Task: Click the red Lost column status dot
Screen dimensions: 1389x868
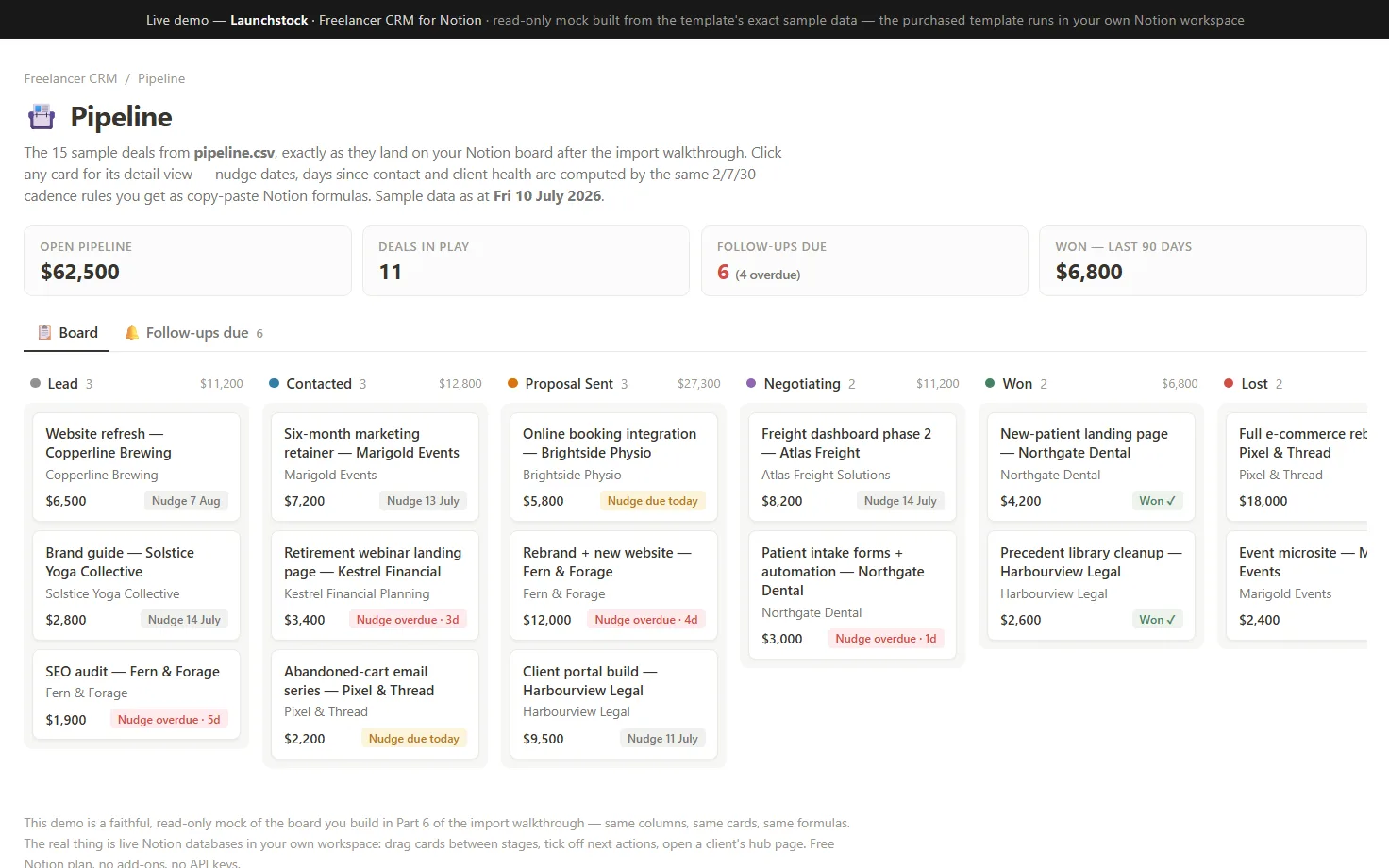Action: tap(1229, 383)
